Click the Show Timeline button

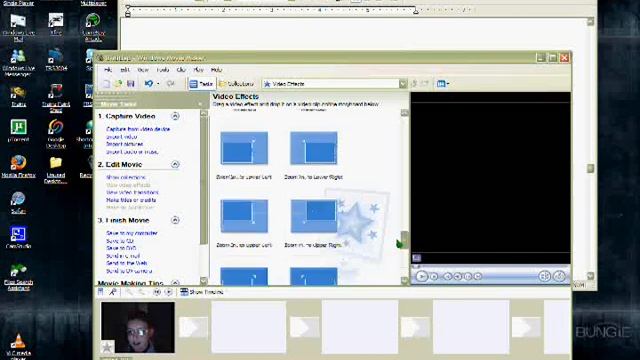coord(202,292)
